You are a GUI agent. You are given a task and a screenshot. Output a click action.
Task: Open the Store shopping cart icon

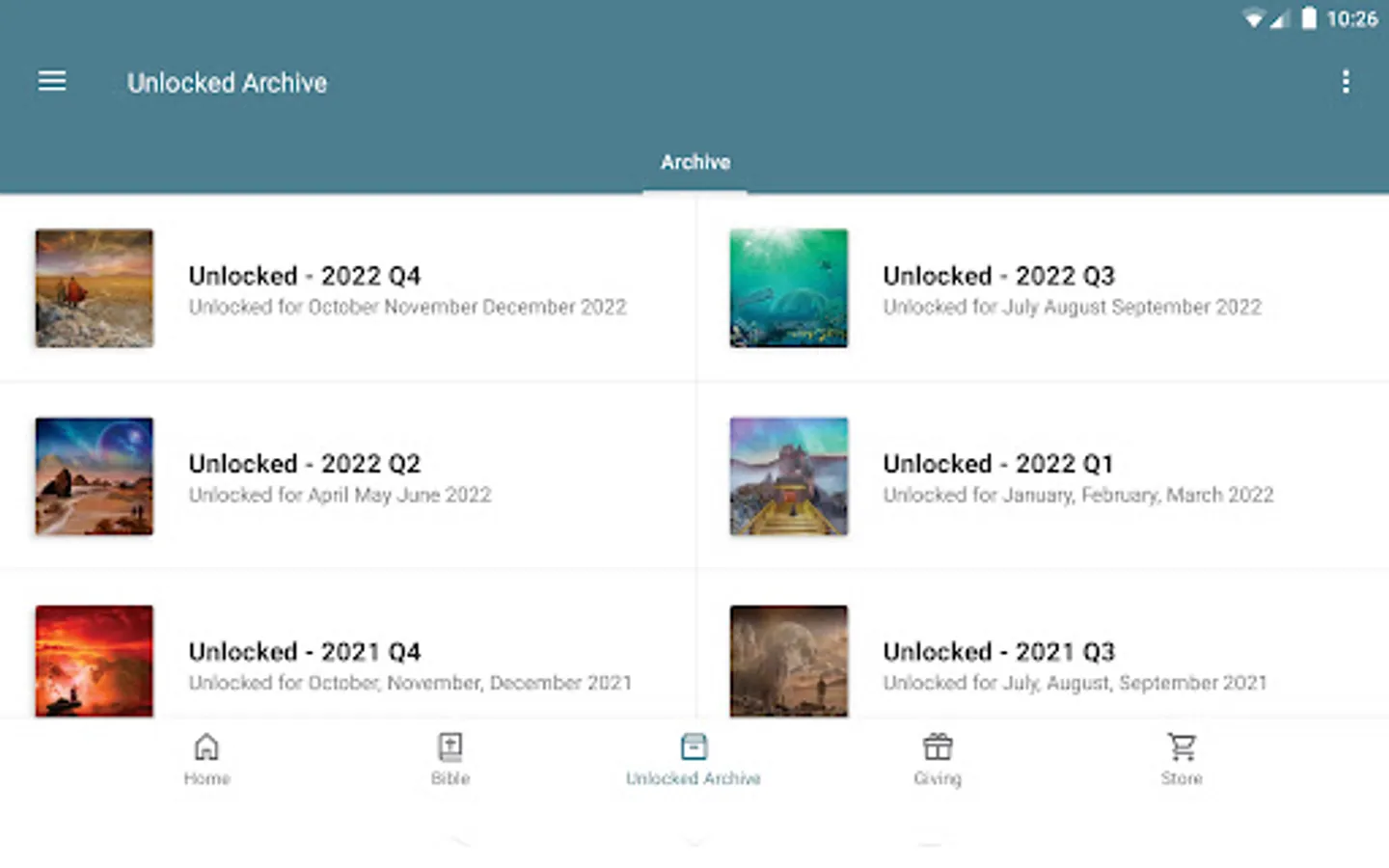(x=1182, y=748)
